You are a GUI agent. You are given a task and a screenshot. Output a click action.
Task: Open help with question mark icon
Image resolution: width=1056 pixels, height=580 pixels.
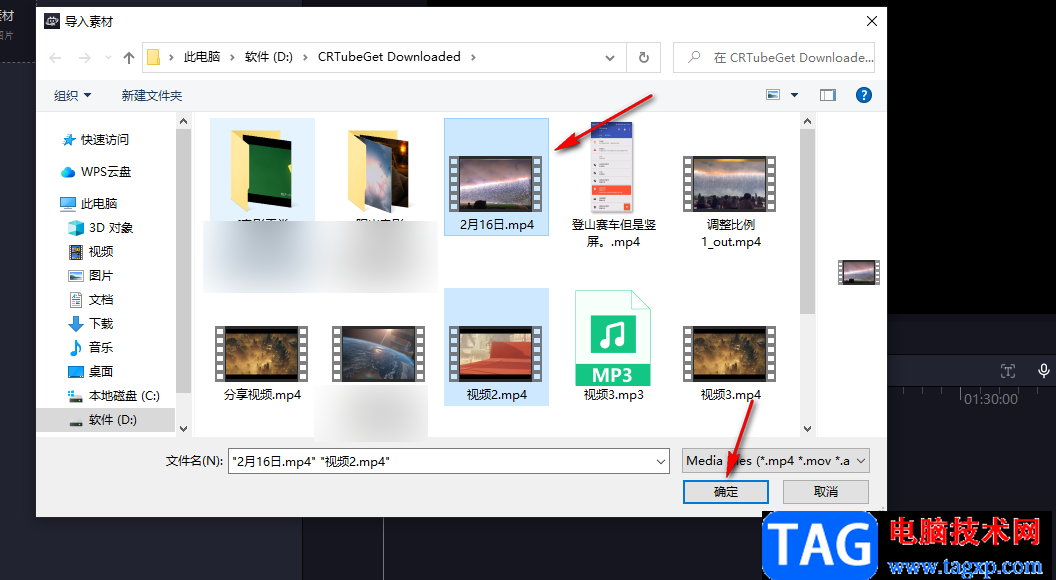863,95
